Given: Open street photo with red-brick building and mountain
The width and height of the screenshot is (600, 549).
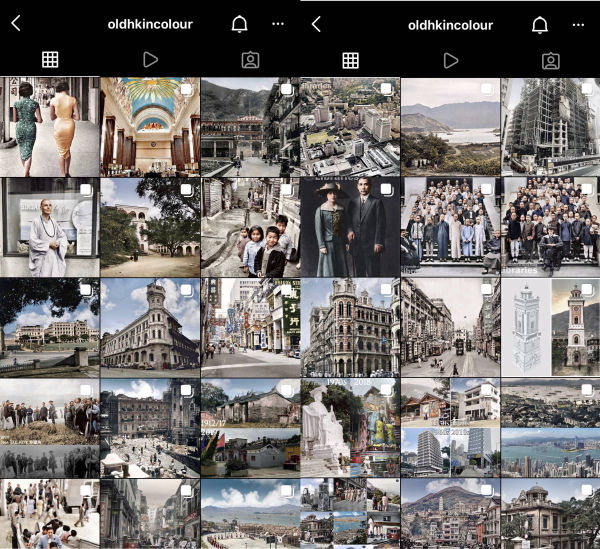Looking at the screenshot, I should [251, 127].
